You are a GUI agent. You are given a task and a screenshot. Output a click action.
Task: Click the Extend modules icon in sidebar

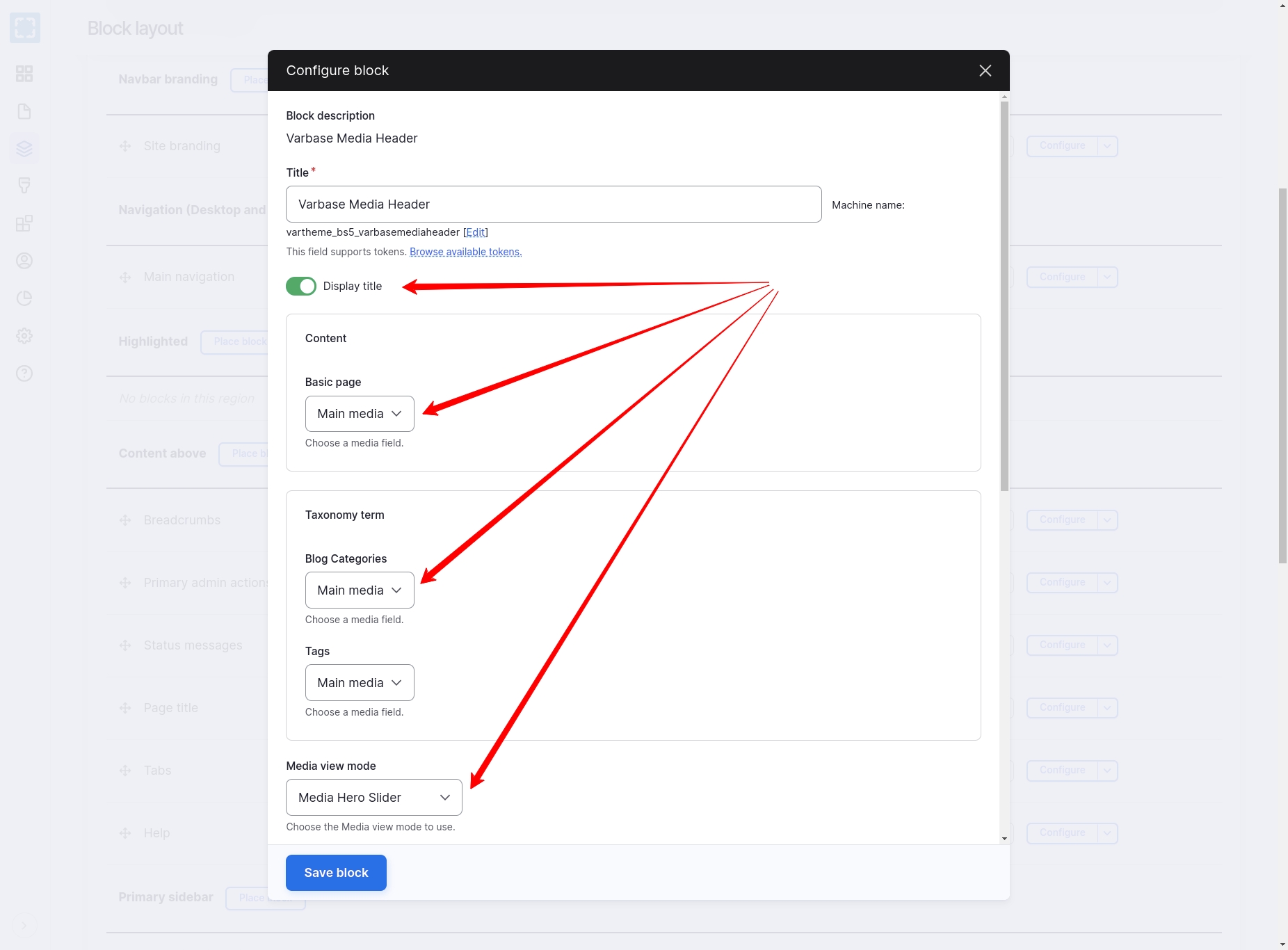pos(24,223)
